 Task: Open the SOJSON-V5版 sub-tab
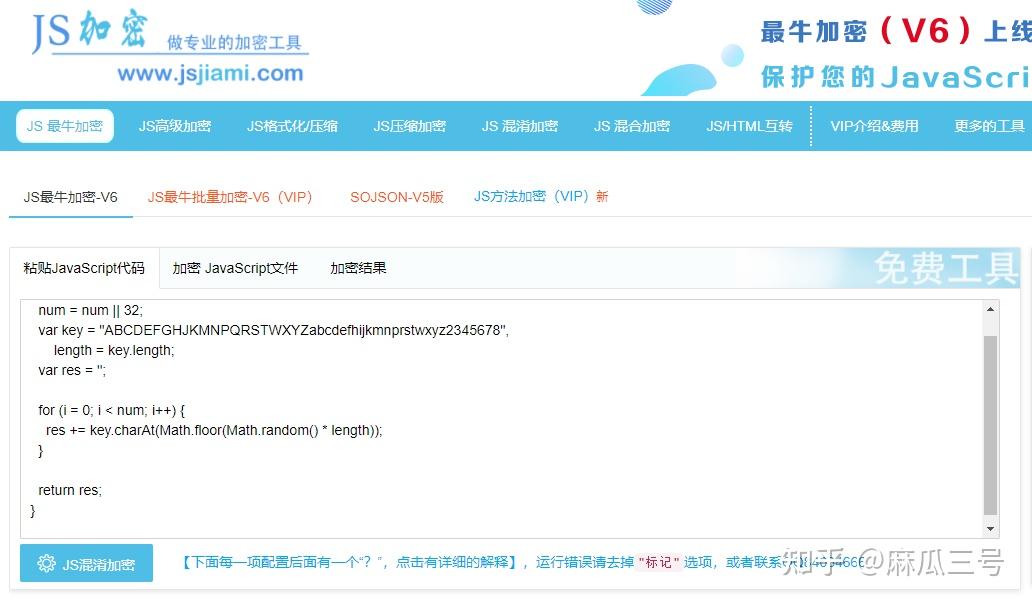click(397, 197)
